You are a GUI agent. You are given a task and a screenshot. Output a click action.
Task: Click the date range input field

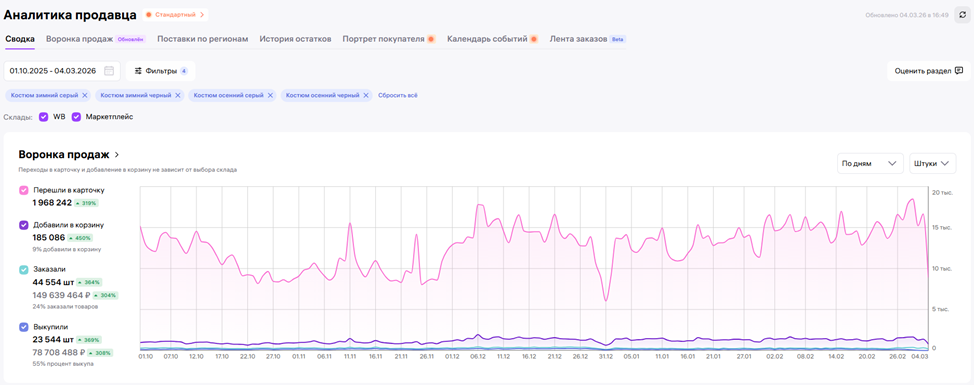pos(62,71)
